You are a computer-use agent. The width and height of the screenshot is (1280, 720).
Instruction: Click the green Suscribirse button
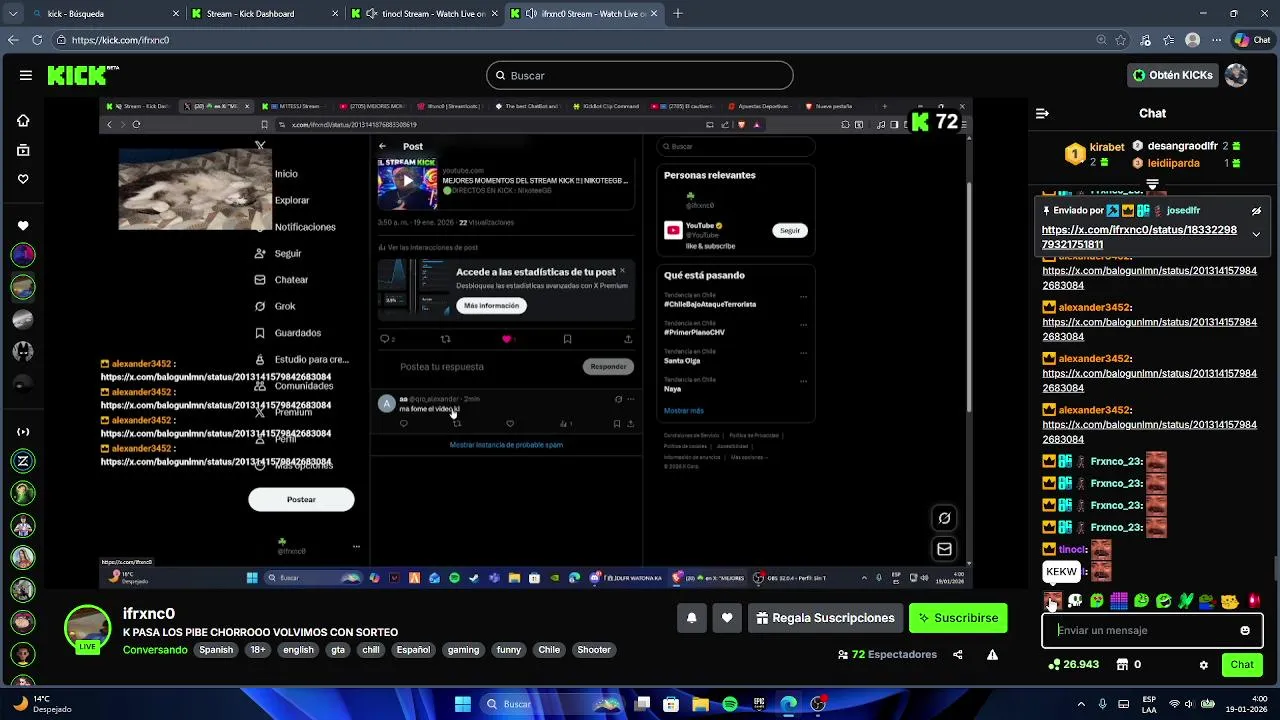[x=958, y=618]
